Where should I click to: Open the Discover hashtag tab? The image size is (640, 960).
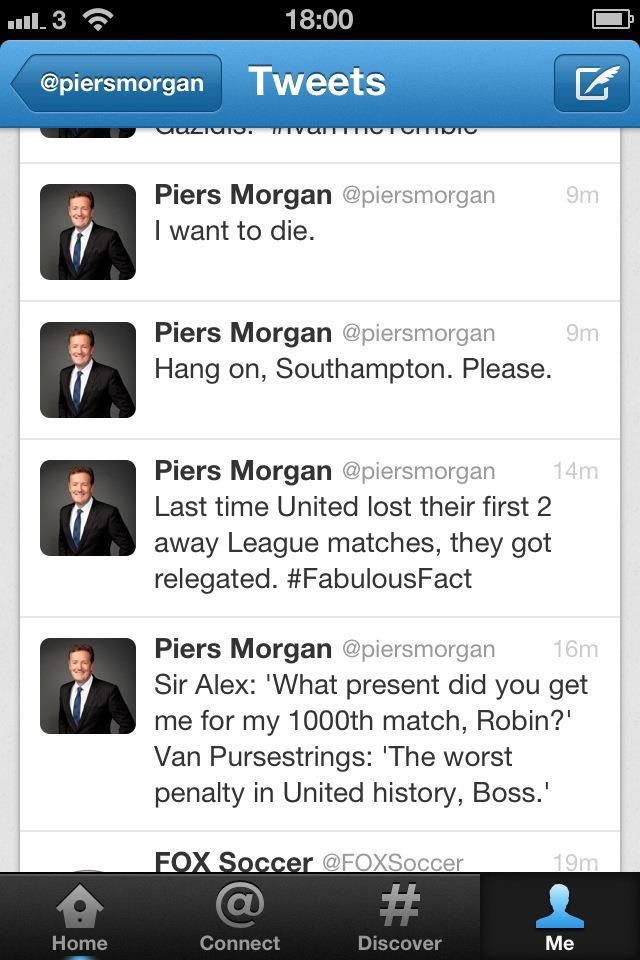coord(399,917)
